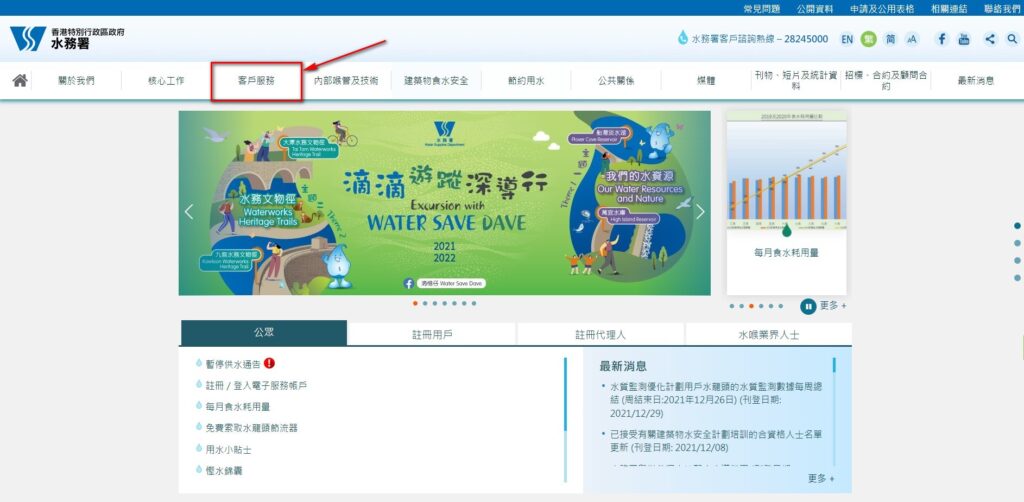Open the 暫停供水通告 link
Viewport: 1024px width, 502px height.
click(233, 364)
